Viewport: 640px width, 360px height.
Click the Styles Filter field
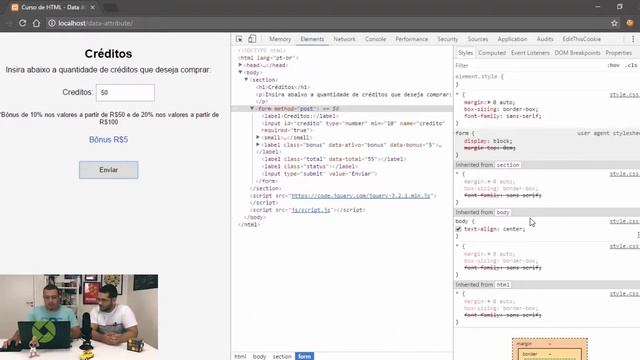pyautogui.click(x=529, y=65)
